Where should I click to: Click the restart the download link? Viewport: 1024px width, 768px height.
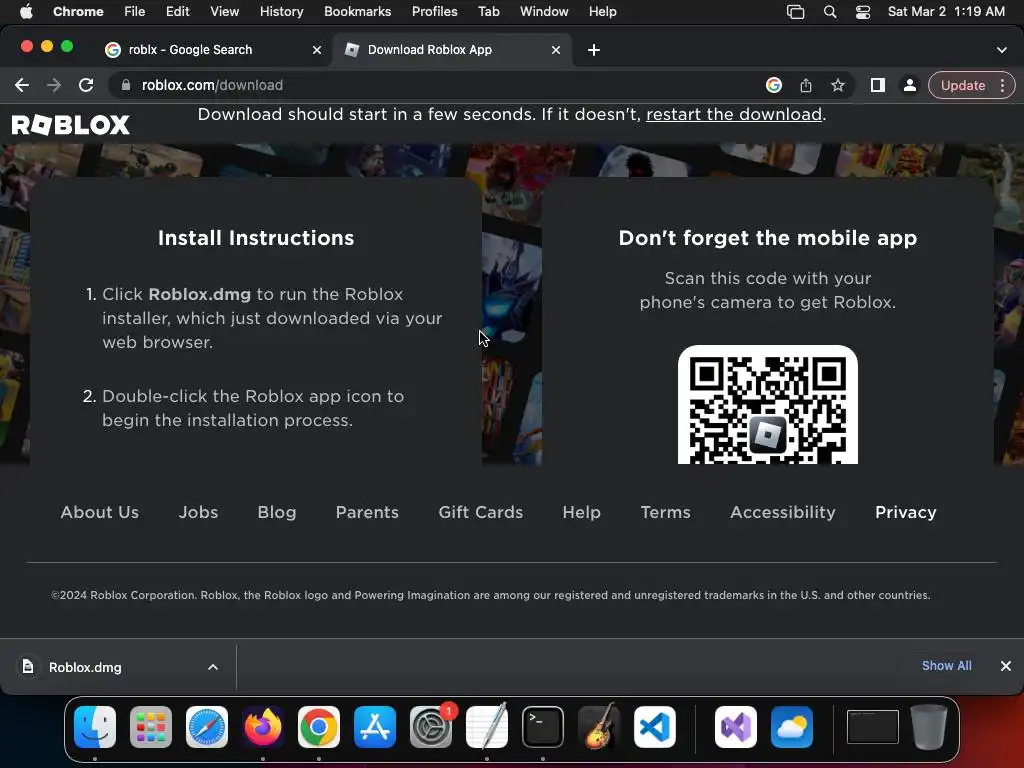pyautogui.click(x=733, y=114)
